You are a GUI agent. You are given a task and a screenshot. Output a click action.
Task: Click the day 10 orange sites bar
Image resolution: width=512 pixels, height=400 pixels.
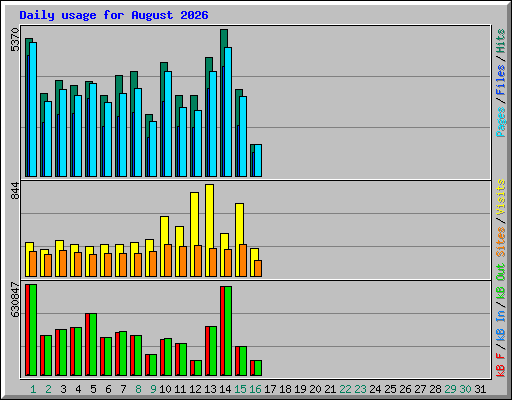pos(168,261)
